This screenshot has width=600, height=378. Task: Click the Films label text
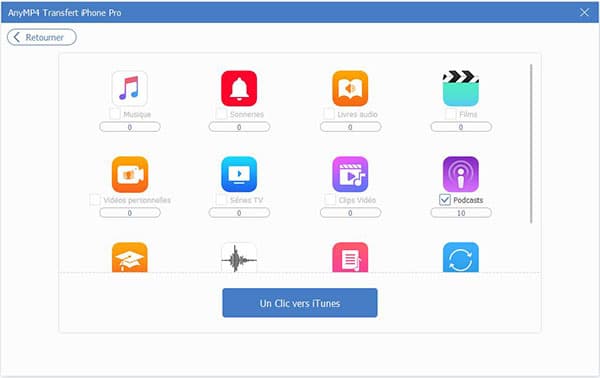468,114
